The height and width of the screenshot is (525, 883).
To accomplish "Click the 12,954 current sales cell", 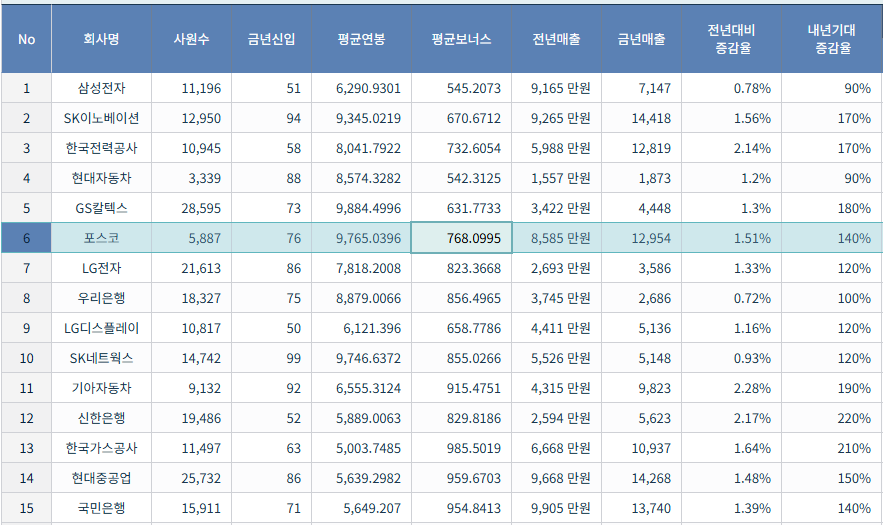I will [x=641, y=238].
